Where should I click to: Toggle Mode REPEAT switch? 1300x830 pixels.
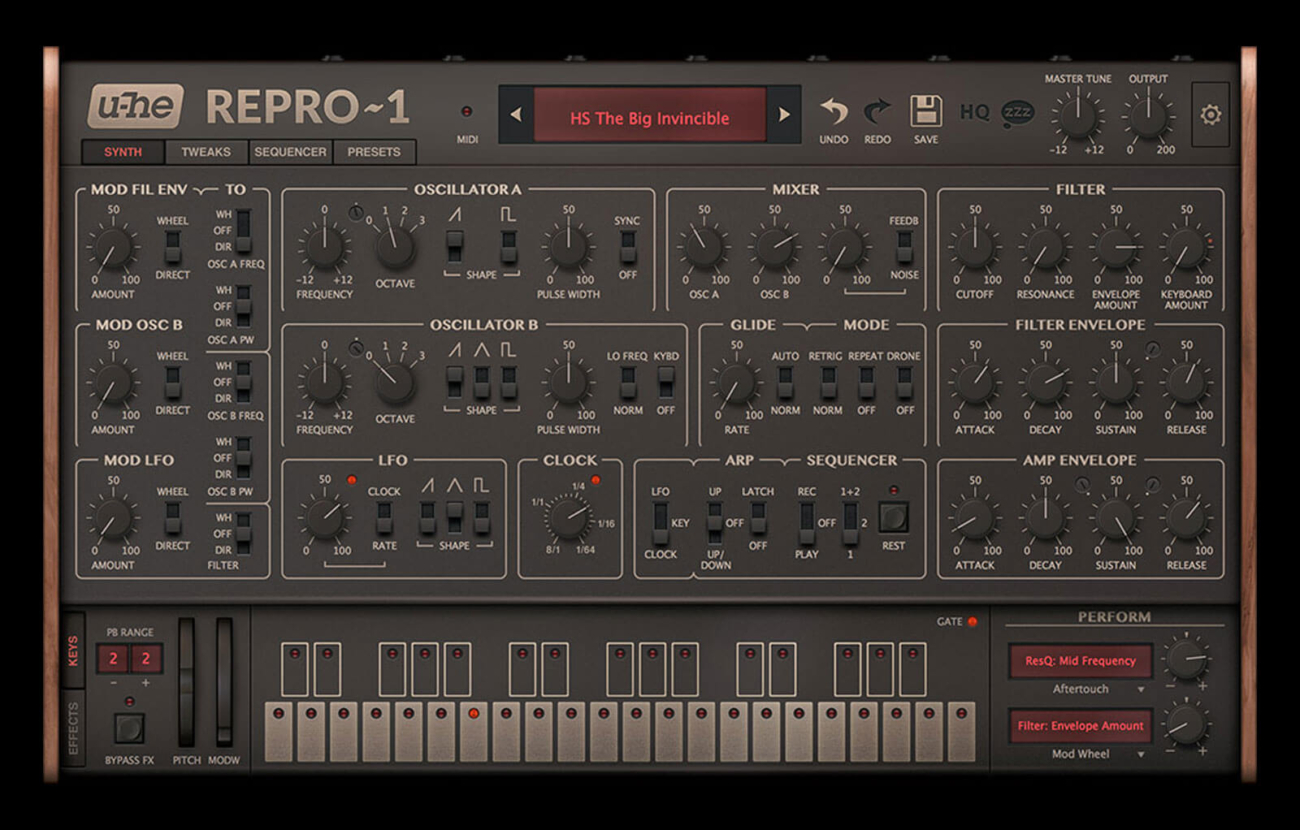click(x=866, y=382)
